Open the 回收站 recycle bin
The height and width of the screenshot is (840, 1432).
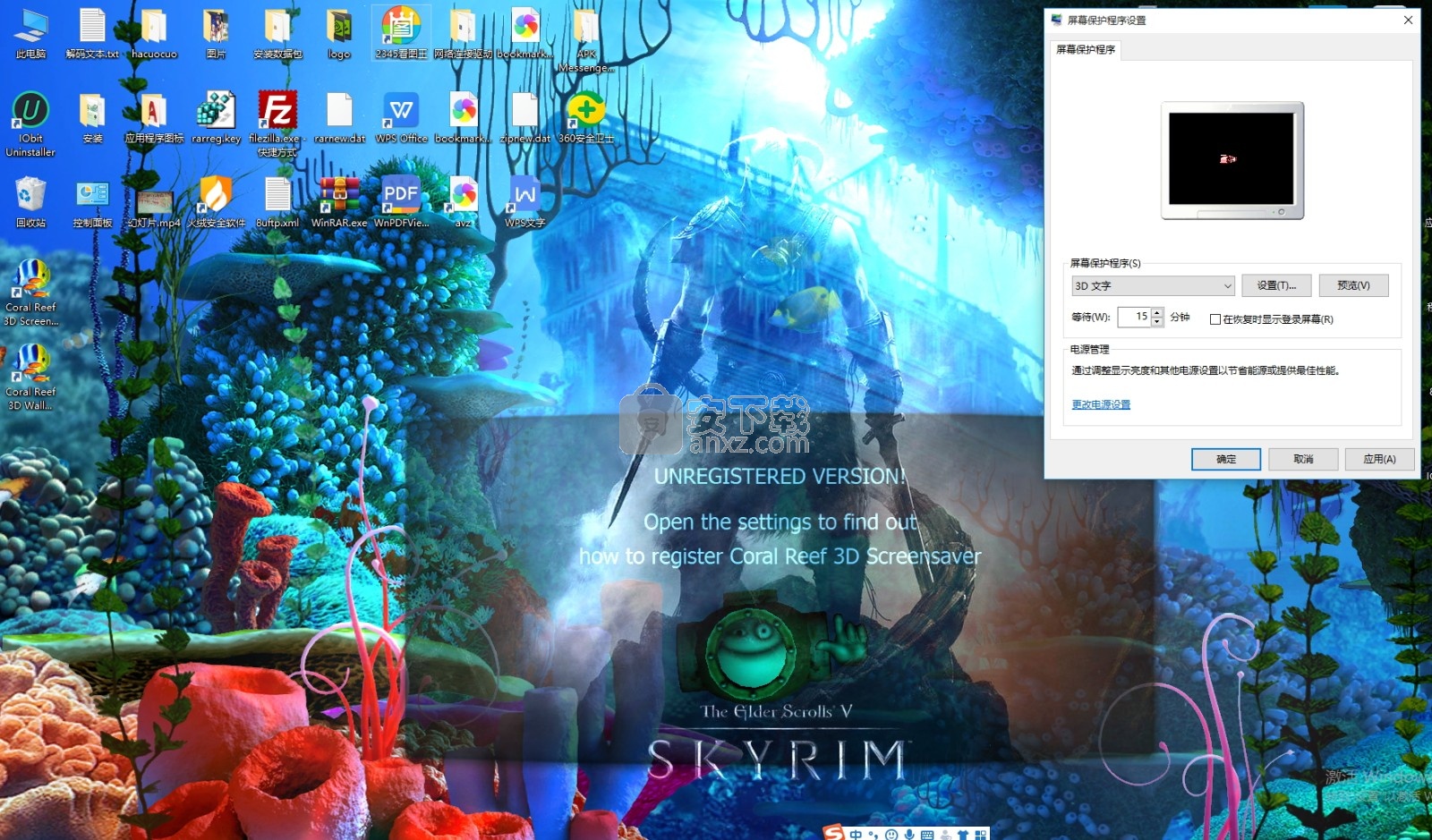click(x=30, y=202)
